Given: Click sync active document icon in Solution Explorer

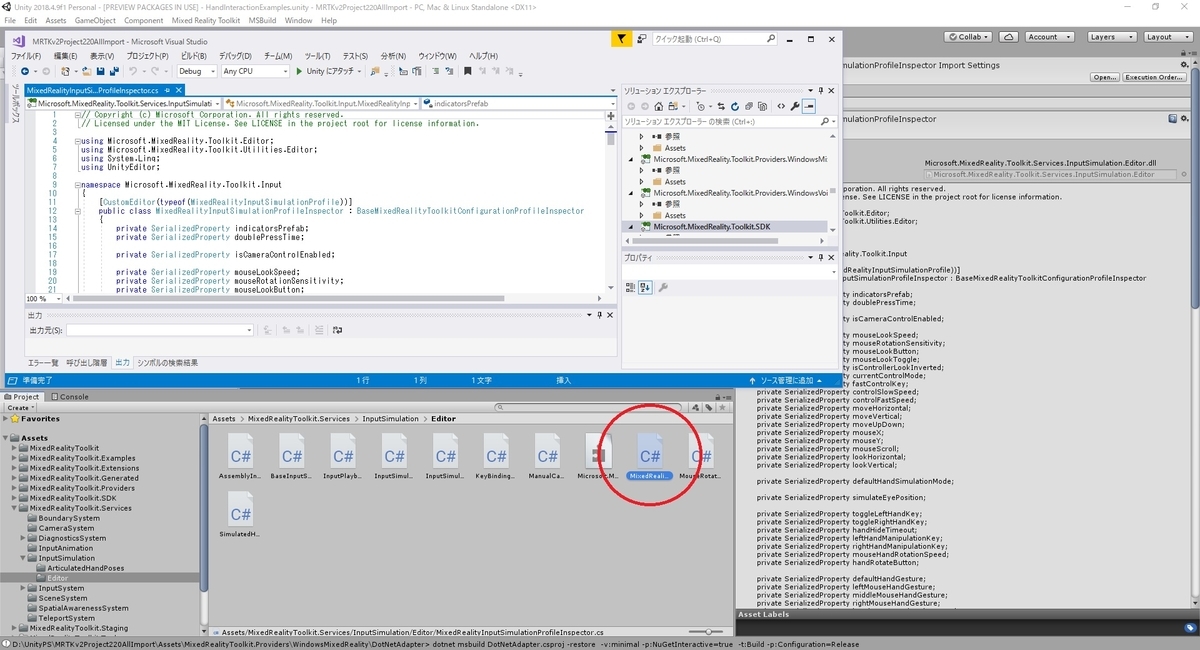Looking at the screenshot, I should (721, 106).
